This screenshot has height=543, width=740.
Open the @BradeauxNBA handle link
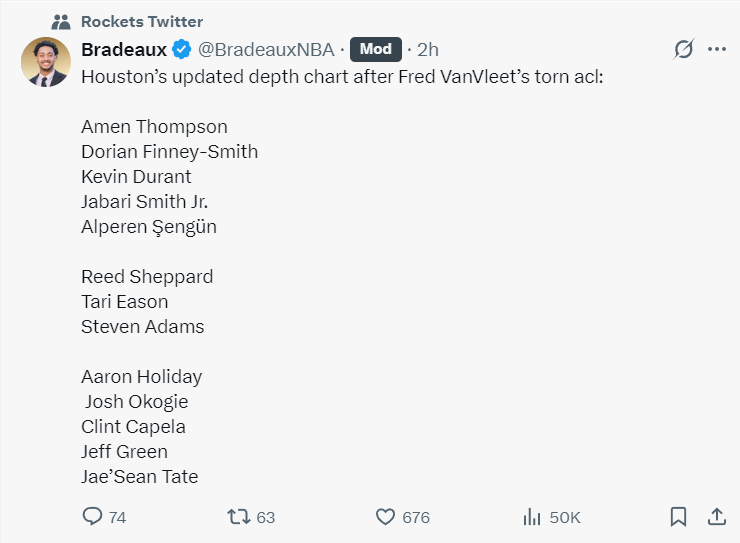[266, 49]
